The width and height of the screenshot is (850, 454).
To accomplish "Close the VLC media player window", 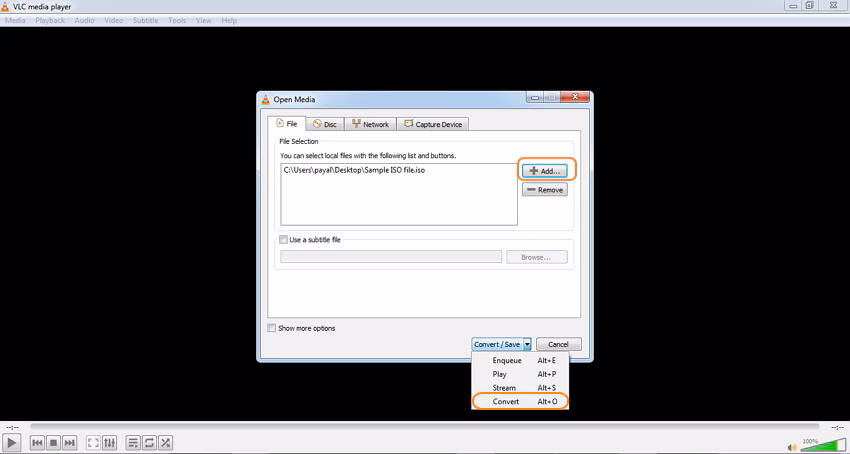I will [x=834, y=5].
